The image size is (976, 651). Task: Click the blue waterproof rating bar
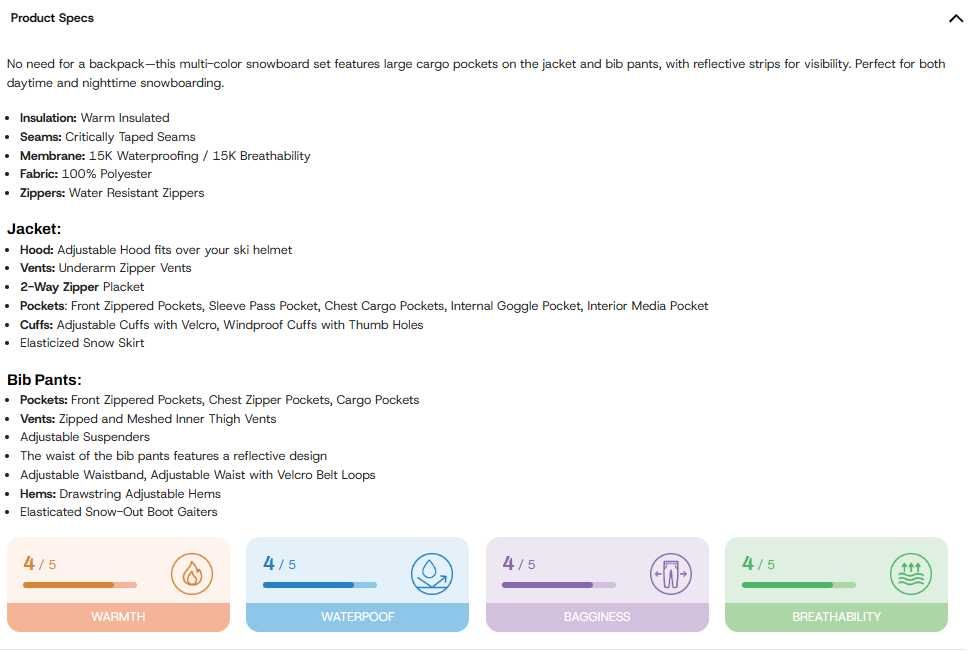click(319, 585)
